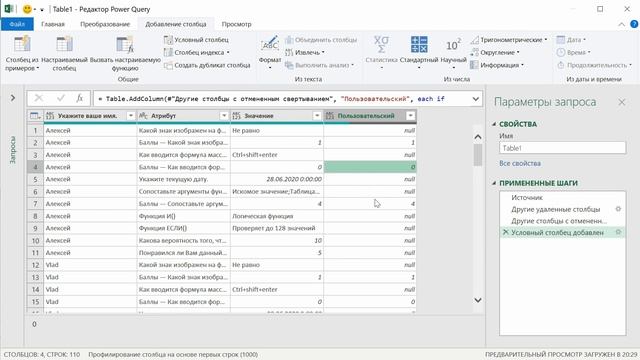Click the Parse (Выполнить анализ) command
Viewport: 640px width, 360px height.
point(319,65)
